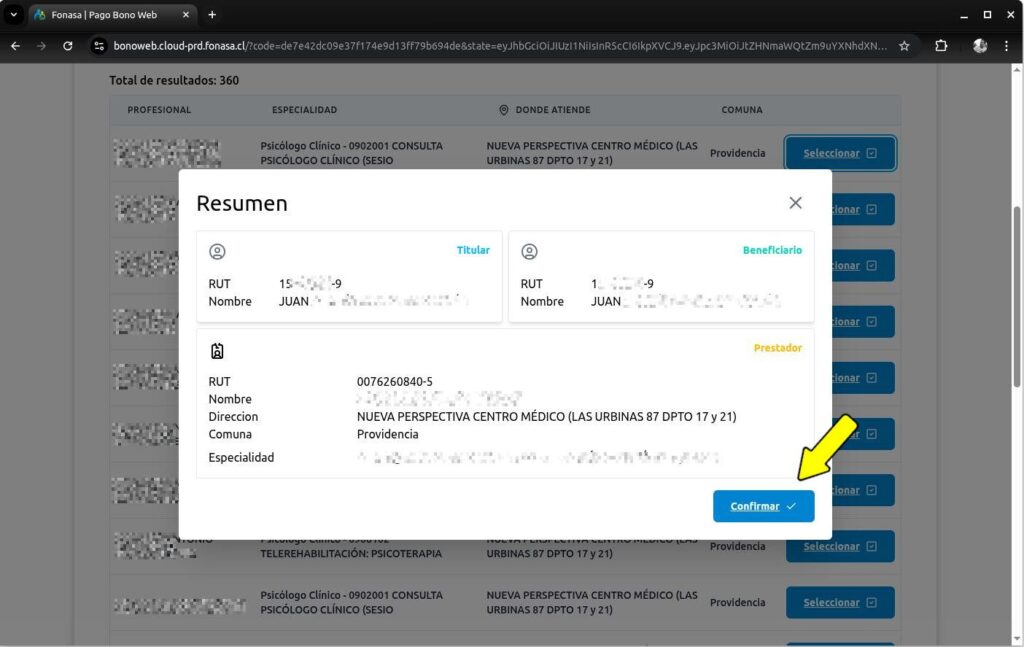Image resolution: width=1024 pixels, height=647 pixels.
Task: Close the Fonasa | Pago Bono Web tab
Action: pyautogui.click(x=185, y=14)
